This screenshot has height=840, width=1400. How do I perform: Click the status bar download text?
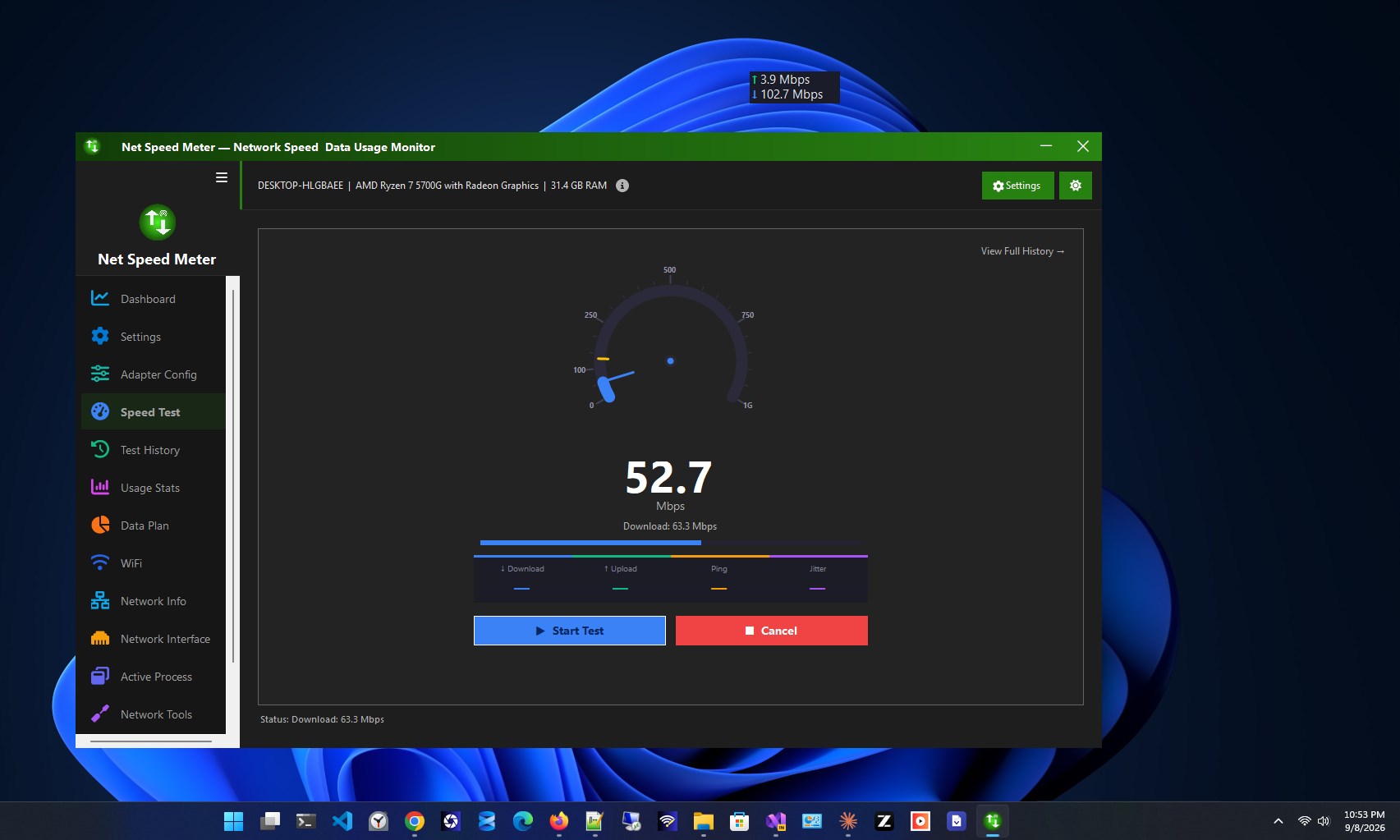(x=322, y=719)
